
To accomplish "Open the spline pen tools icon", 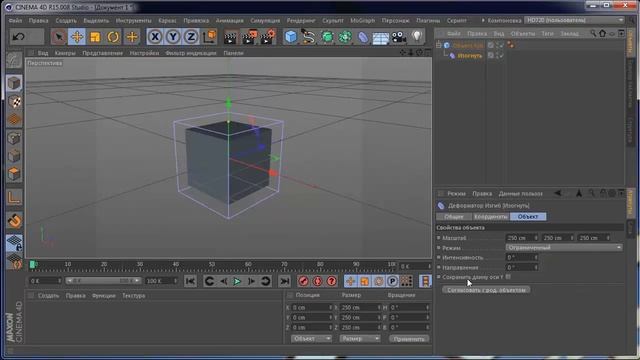I will 309,37.
